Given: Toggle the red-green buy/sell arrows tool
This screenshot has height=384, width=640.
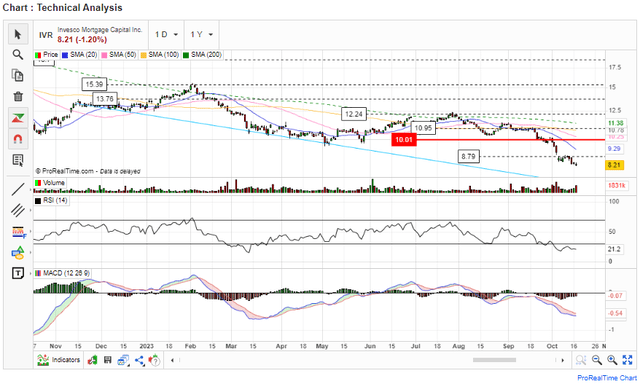Looking at the screenshot, I should pos(18,118).
